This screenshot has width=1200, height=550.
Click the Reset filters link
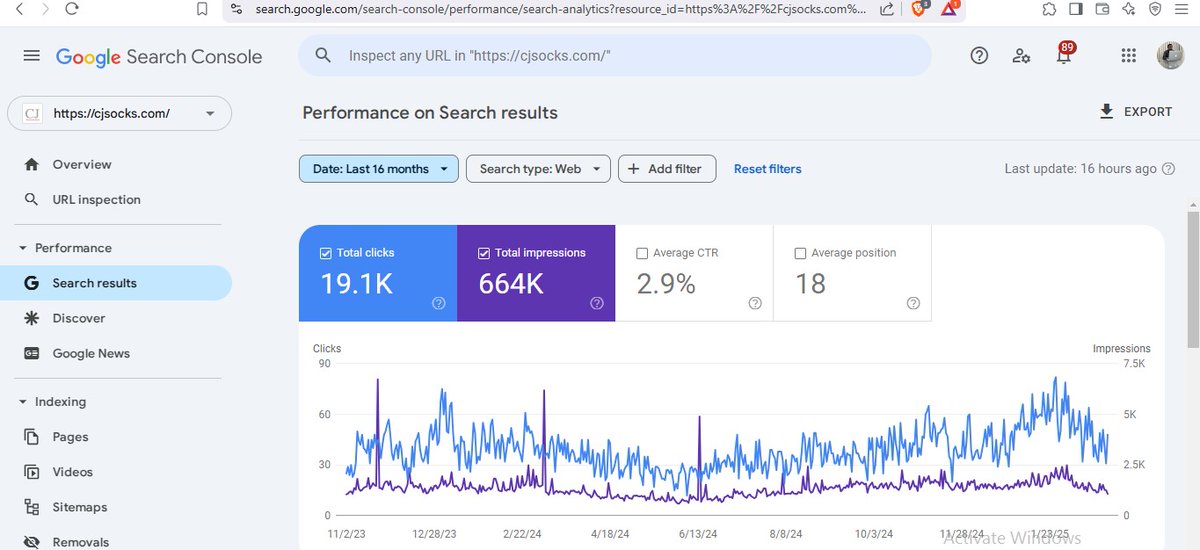768,169
